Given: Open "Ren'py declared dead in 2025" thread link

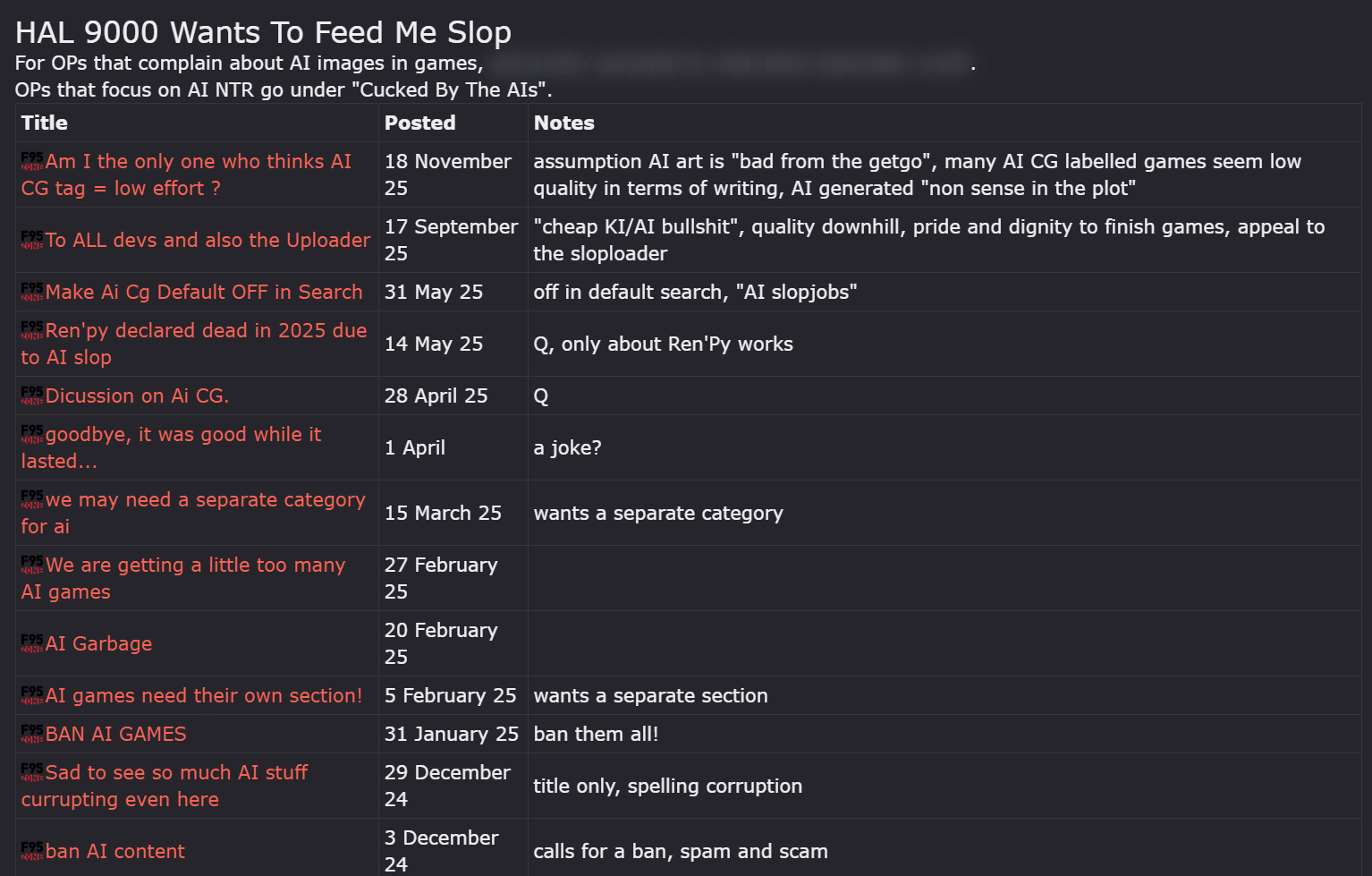Looking at the screenshot, I should [x=206, y=331].
